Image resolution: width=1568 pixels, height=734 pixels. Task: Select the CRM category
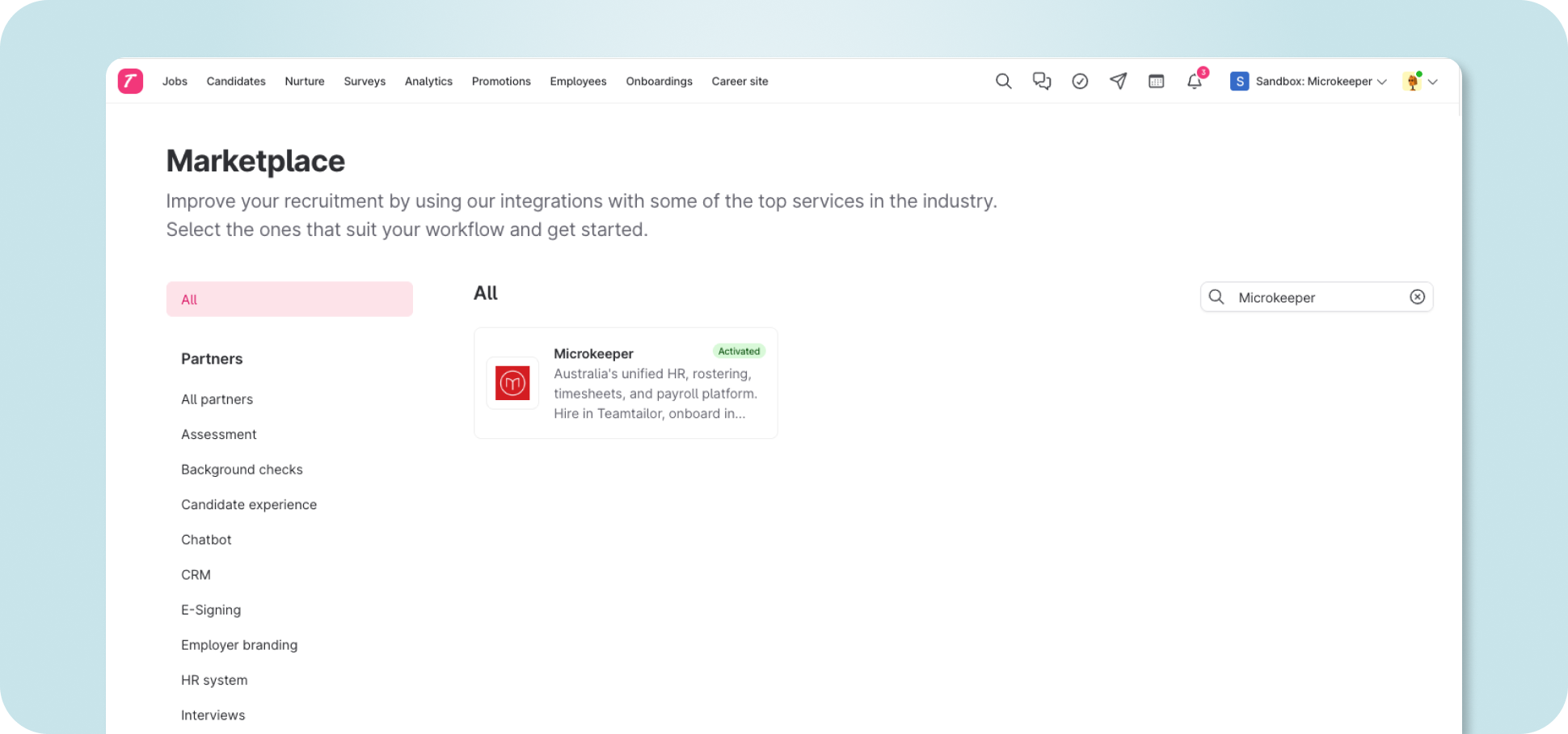[196, 575]
